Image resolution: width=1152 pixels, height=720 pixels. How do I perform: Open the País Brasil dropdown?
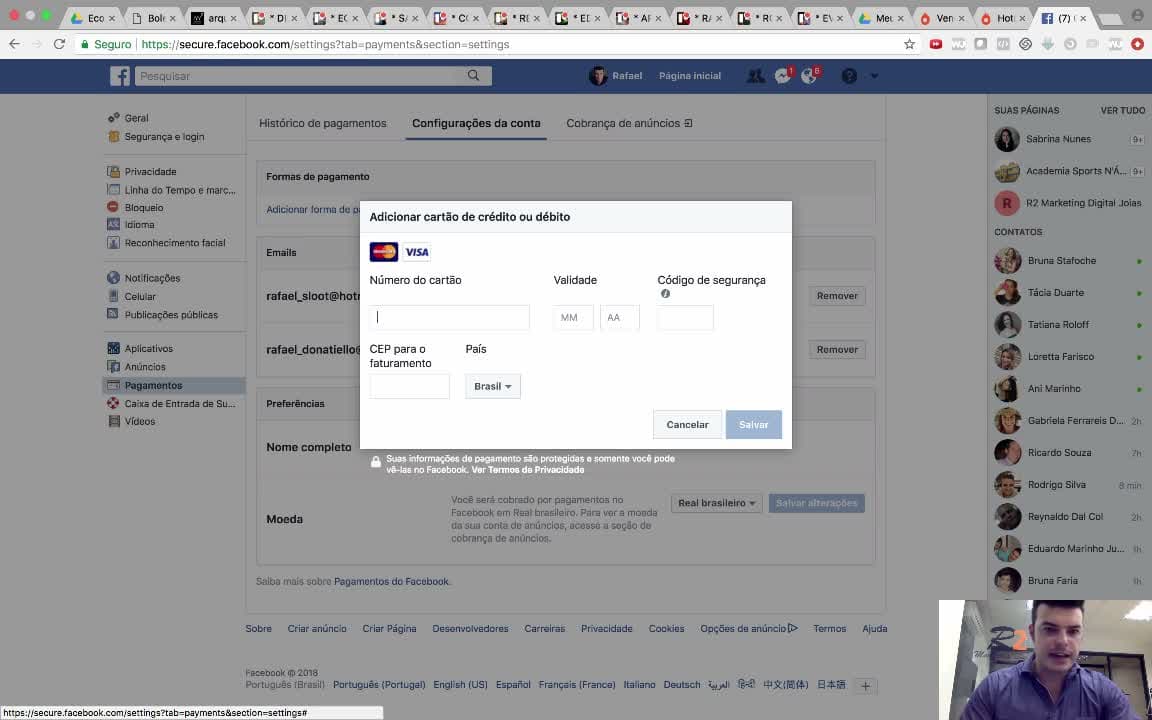point(493,386)
